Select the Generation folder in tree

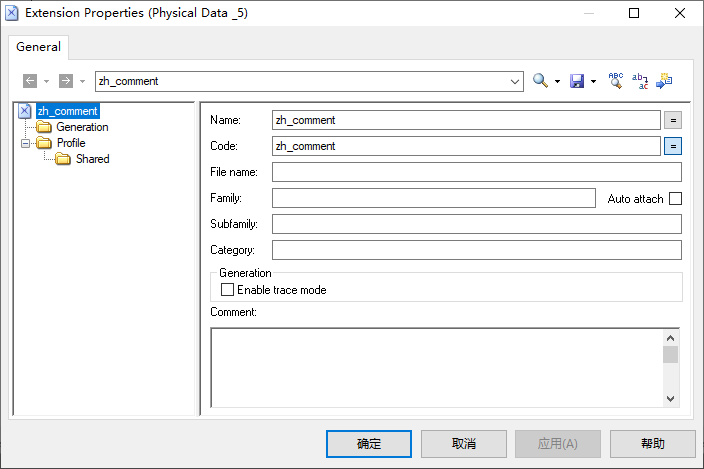click(x=82, y=127)
